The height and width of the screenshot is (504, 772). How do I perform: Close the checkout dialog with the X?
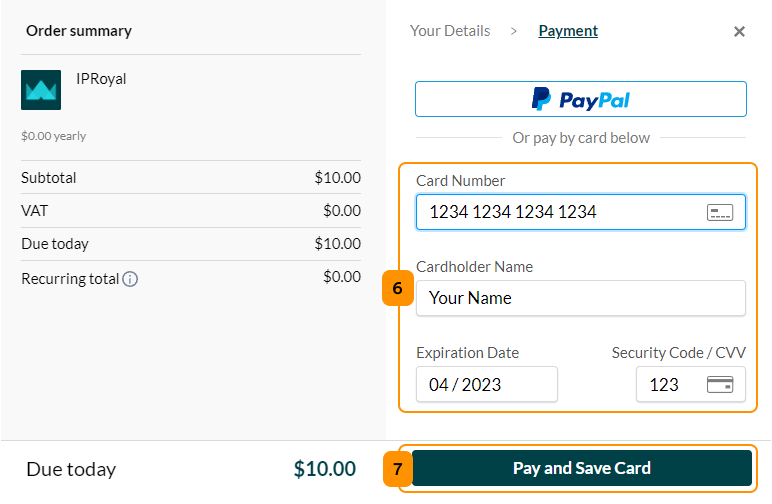pos(739,32)
